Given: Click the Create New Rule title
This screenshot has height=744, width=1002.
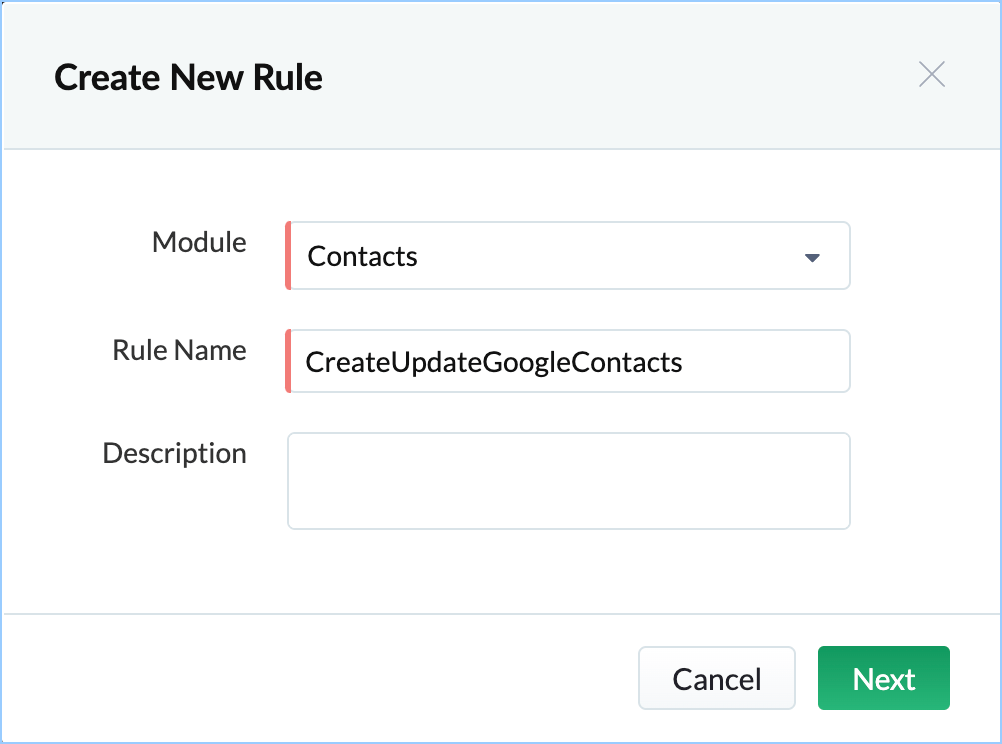Looking at the screenshot, I should pyautogui.click(x=188, y=77).
